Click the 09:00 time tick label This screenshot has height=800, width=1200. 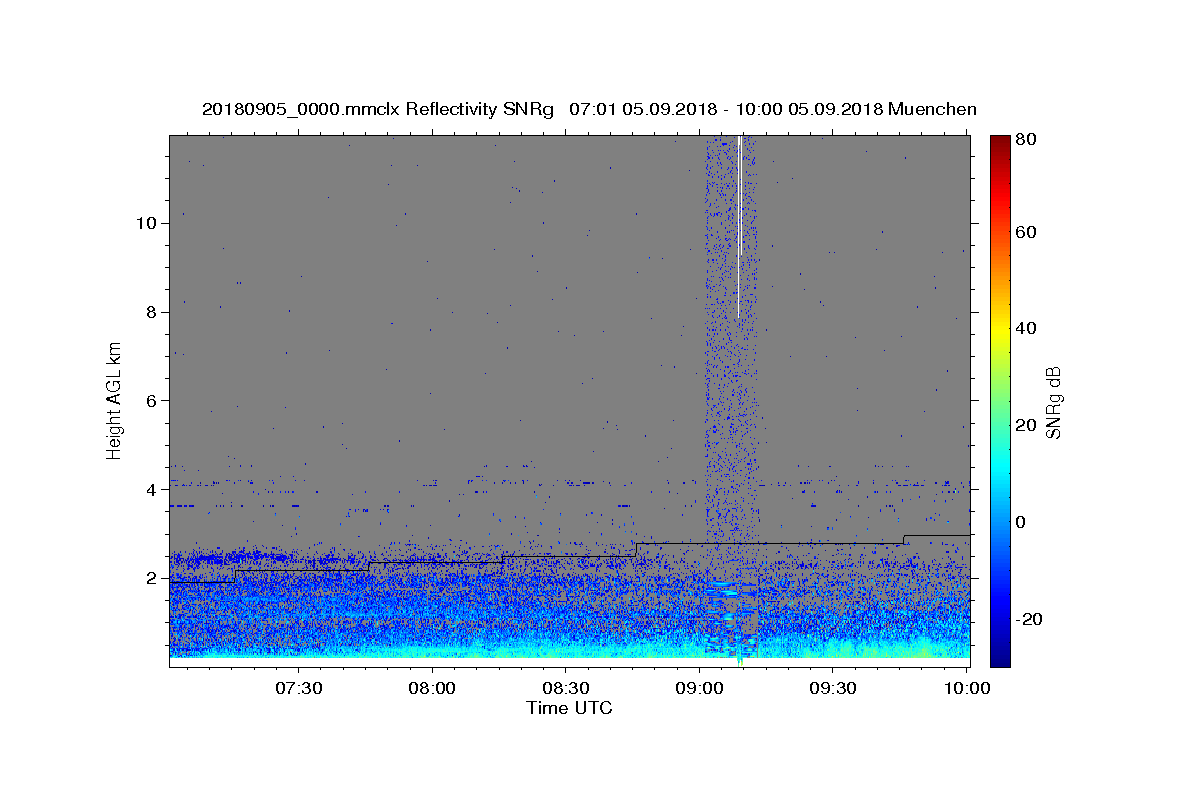[x=700, y=688]
